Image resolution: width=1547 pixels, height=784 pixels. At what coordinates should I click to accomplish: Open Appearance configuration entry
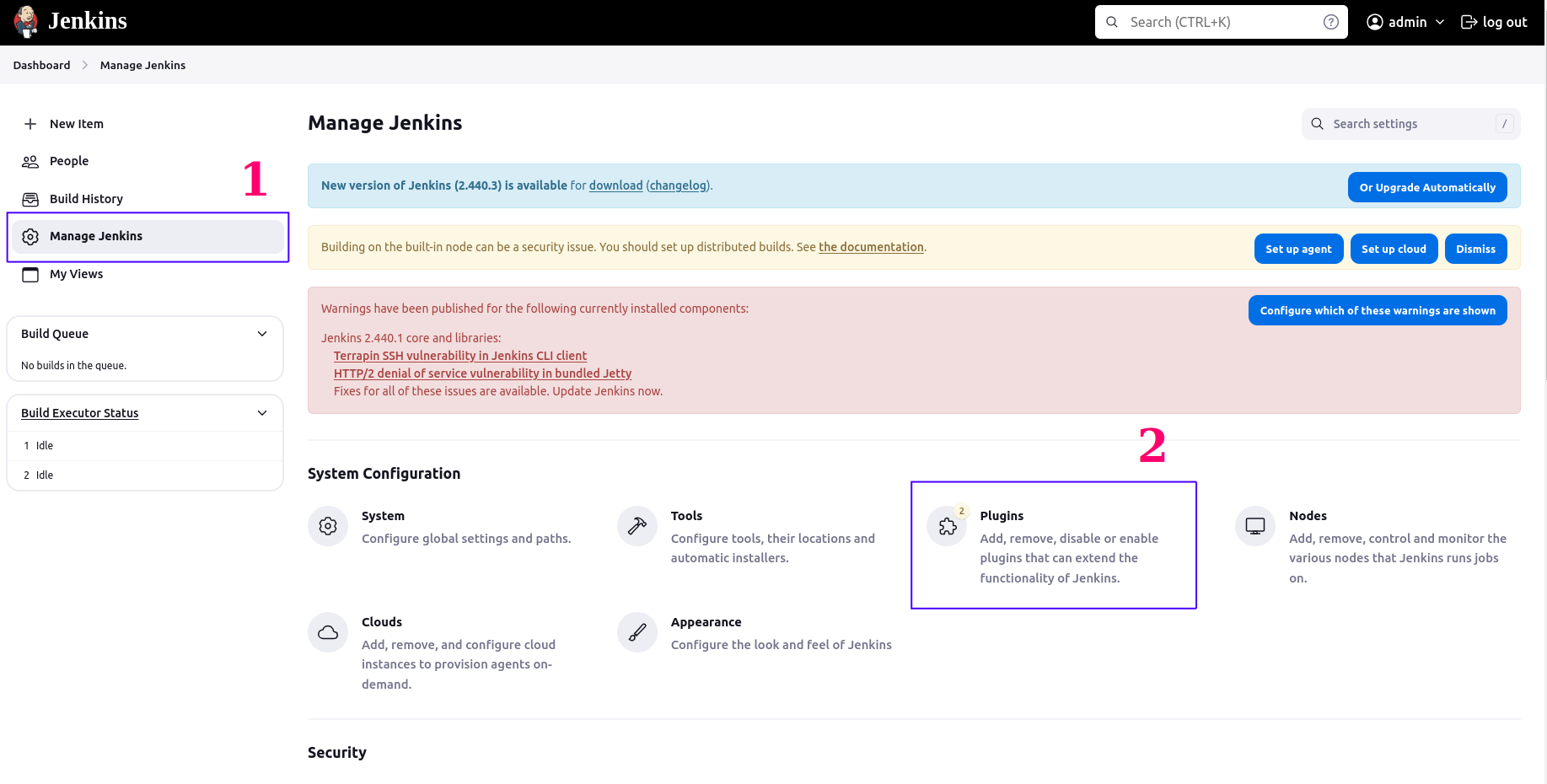coord(755,633)
